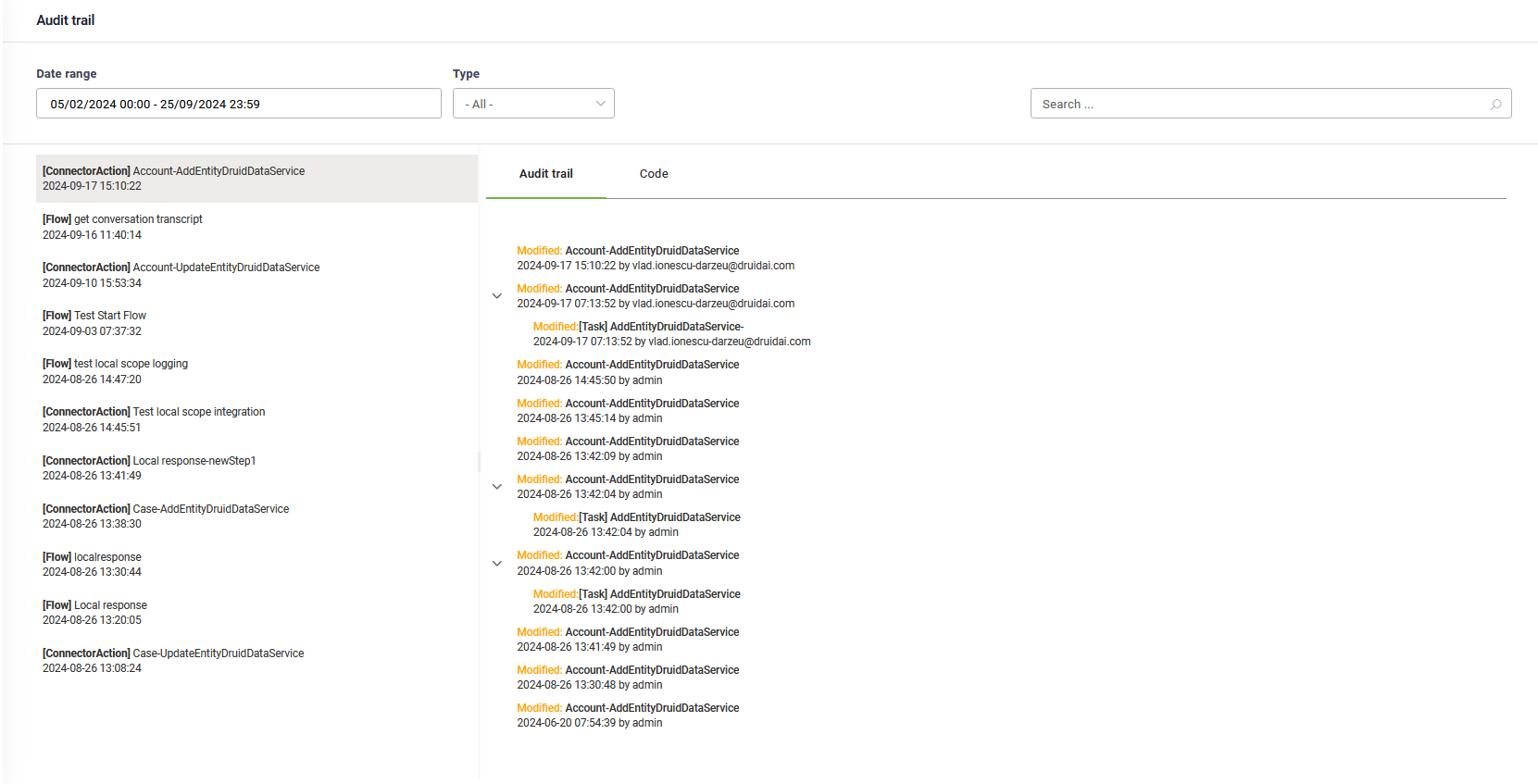Click the Search text field

pyautogui.click(x=1259, y=104)
